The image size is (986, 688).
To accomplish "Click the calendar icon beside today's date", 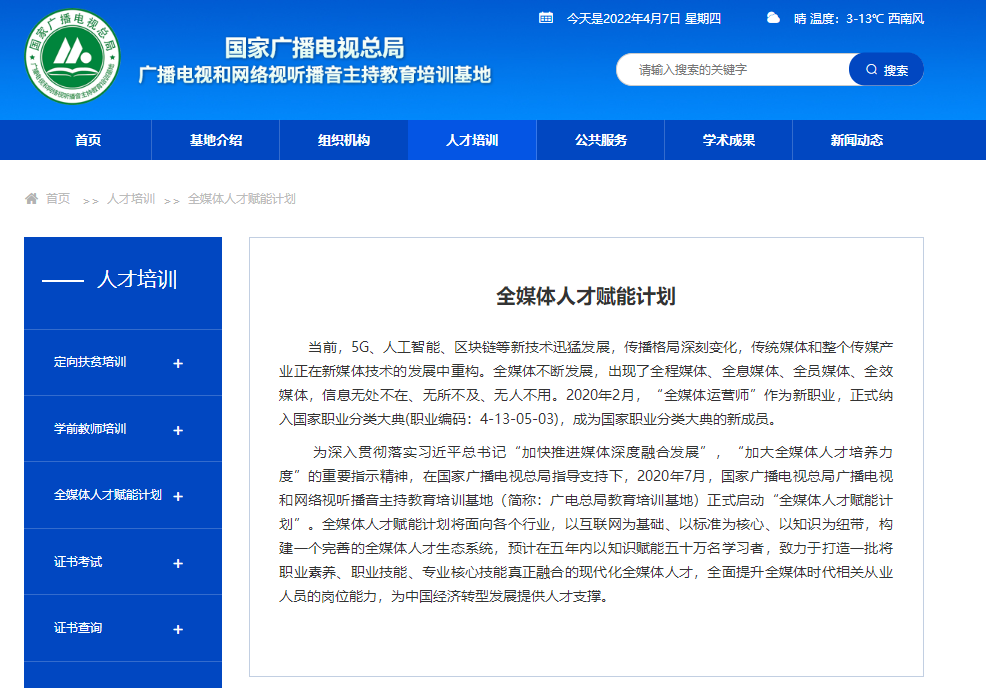I will pos(545,17).
